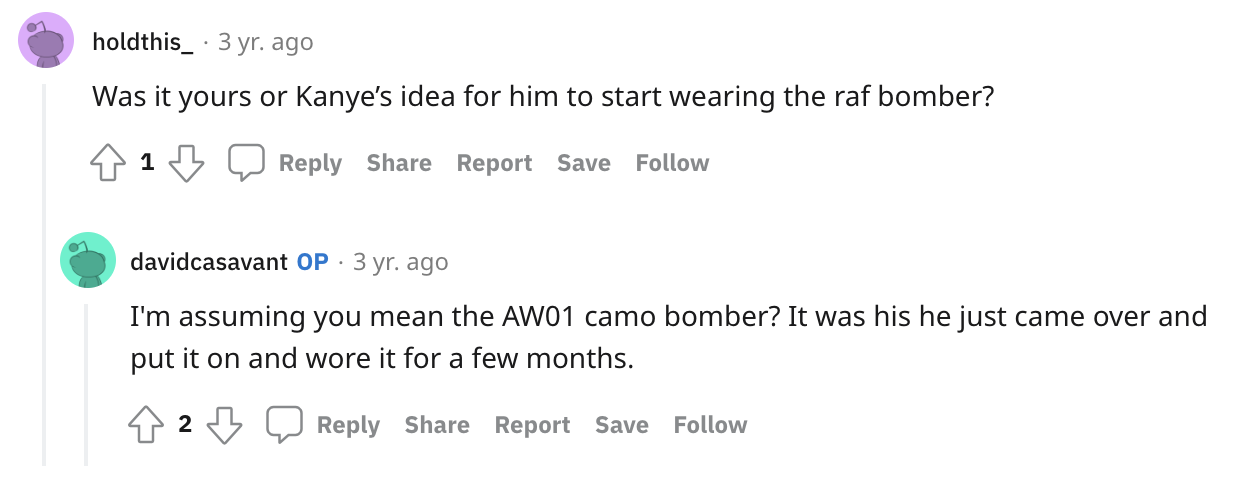The height and width of the screenshot is (490, 1254).
Task: Open holdthis_ avatar profile
Action: pos(46,41)
